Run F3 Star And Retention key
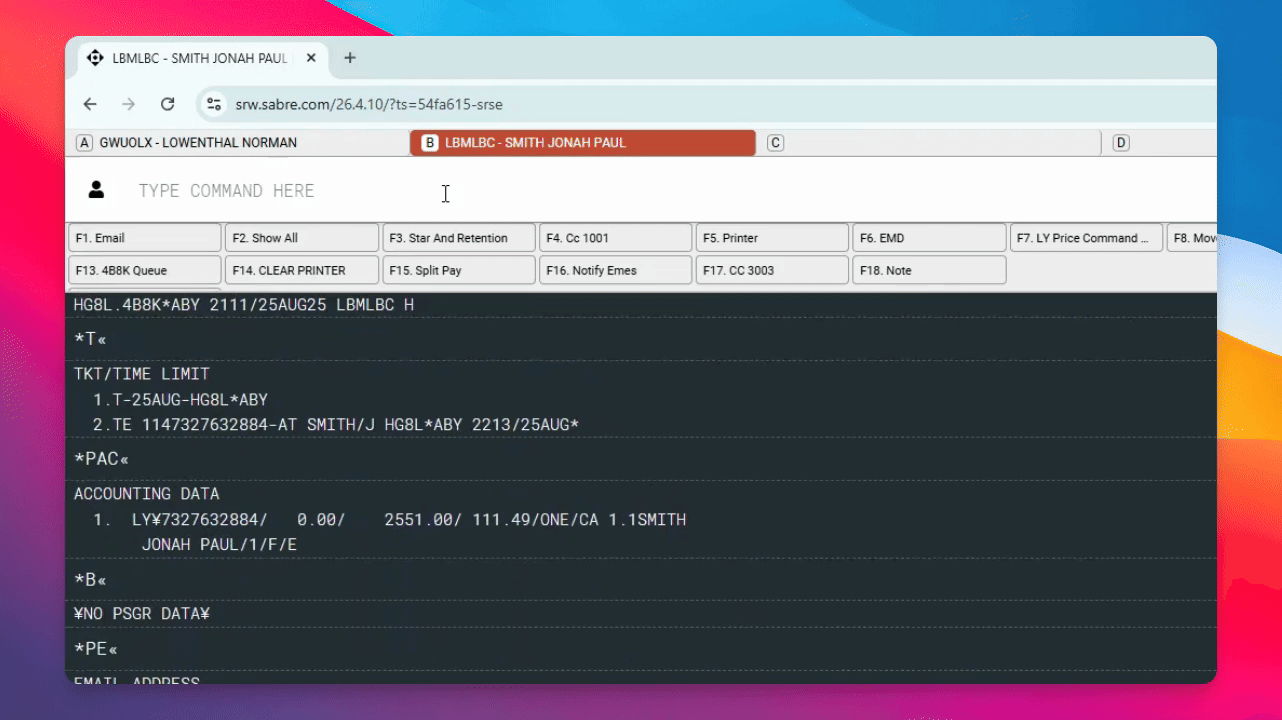Screen dimensions: 1282x720 [459, 238]
